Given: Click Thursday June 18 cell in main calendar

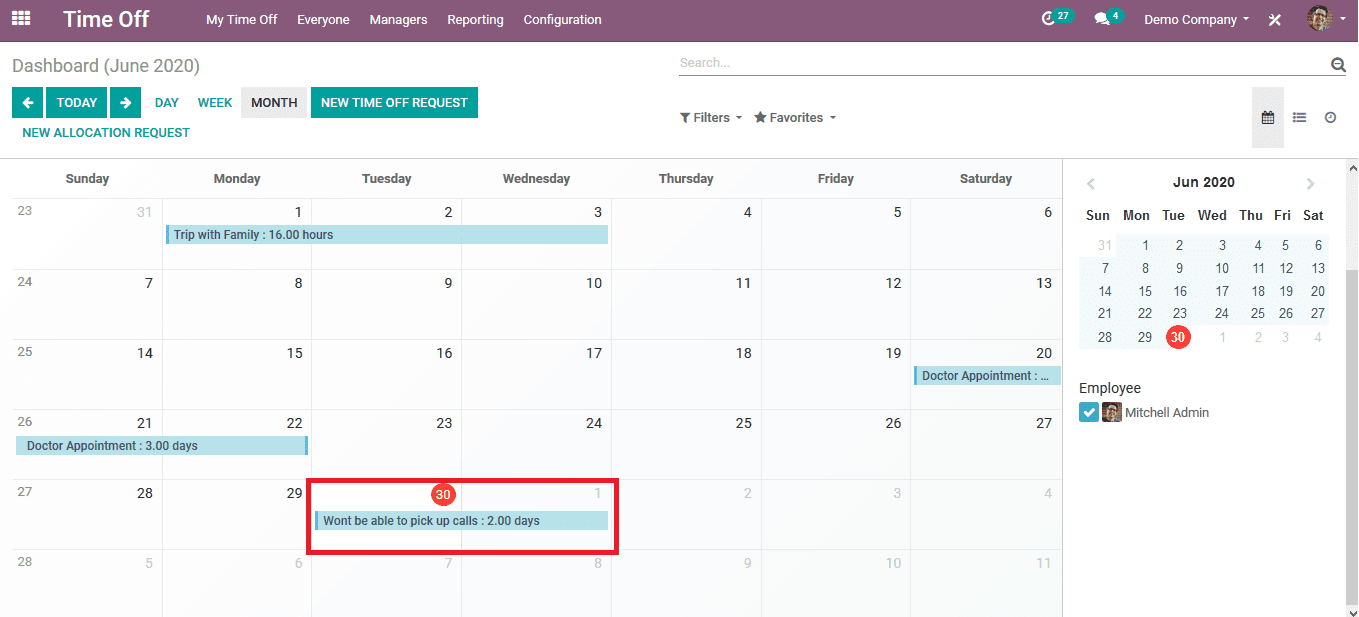Looking at the screenshot, I should click(686, 375).
